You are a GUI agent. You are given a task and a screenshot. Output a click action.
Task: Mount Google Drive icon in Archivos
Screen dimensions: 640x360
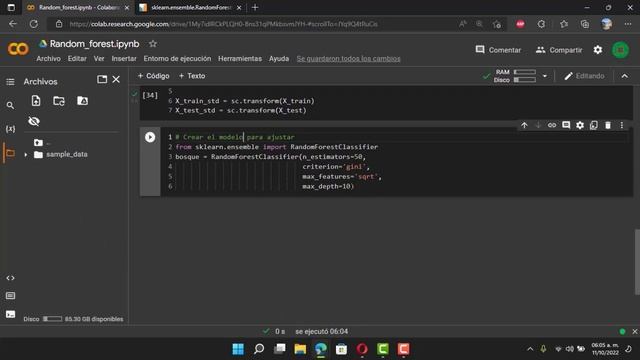pyautogui.click(x=82, y=100)
